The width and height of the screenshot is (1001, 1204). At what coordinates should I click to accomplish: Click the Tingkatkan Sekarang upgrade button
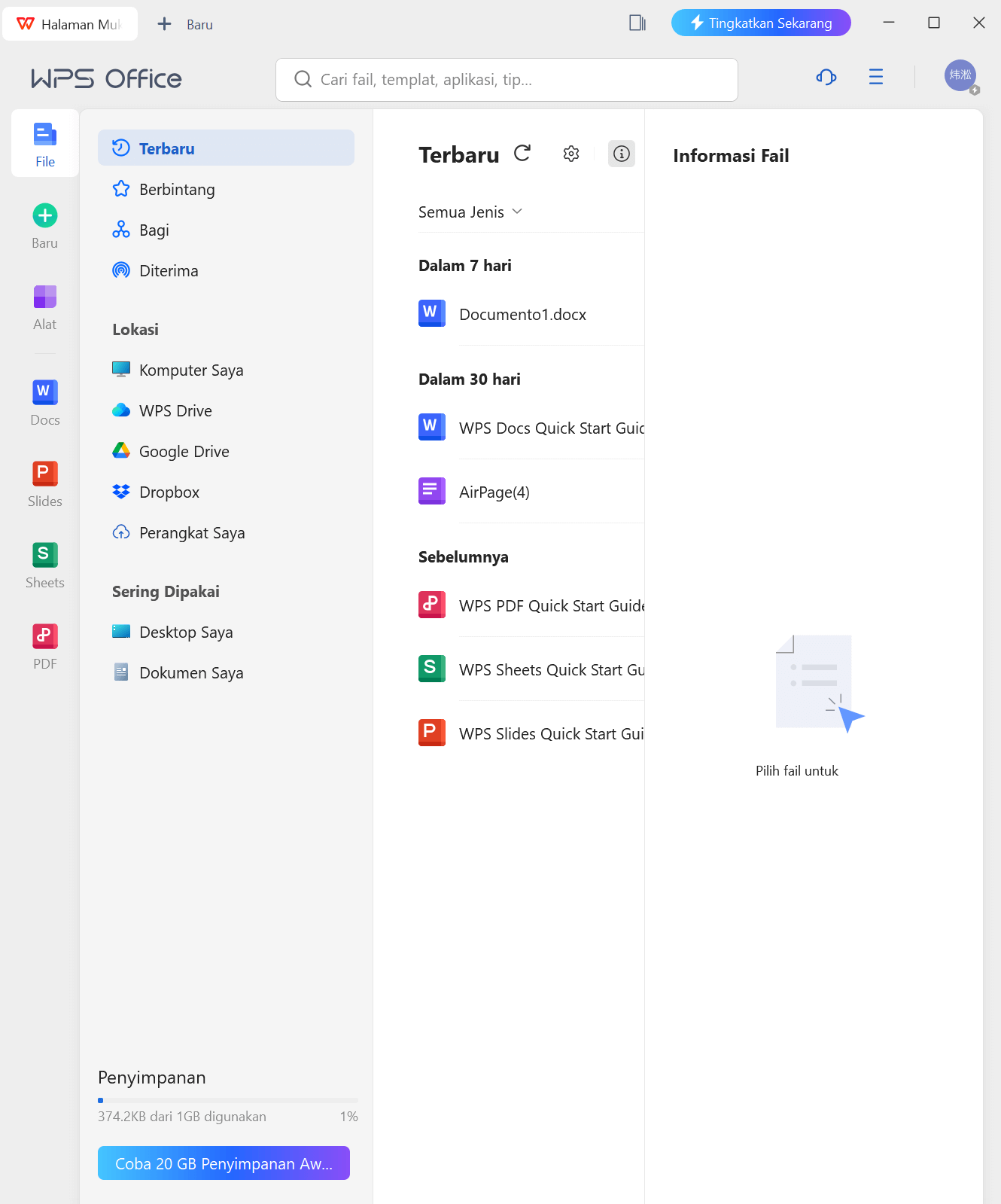click(x=761, y=23)
